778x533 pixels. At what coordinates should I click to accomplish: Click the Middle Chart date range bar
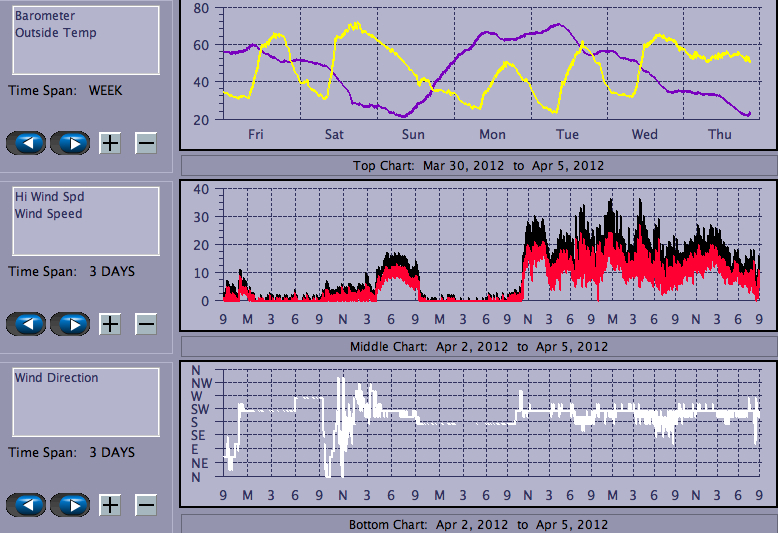pos(478,346)
